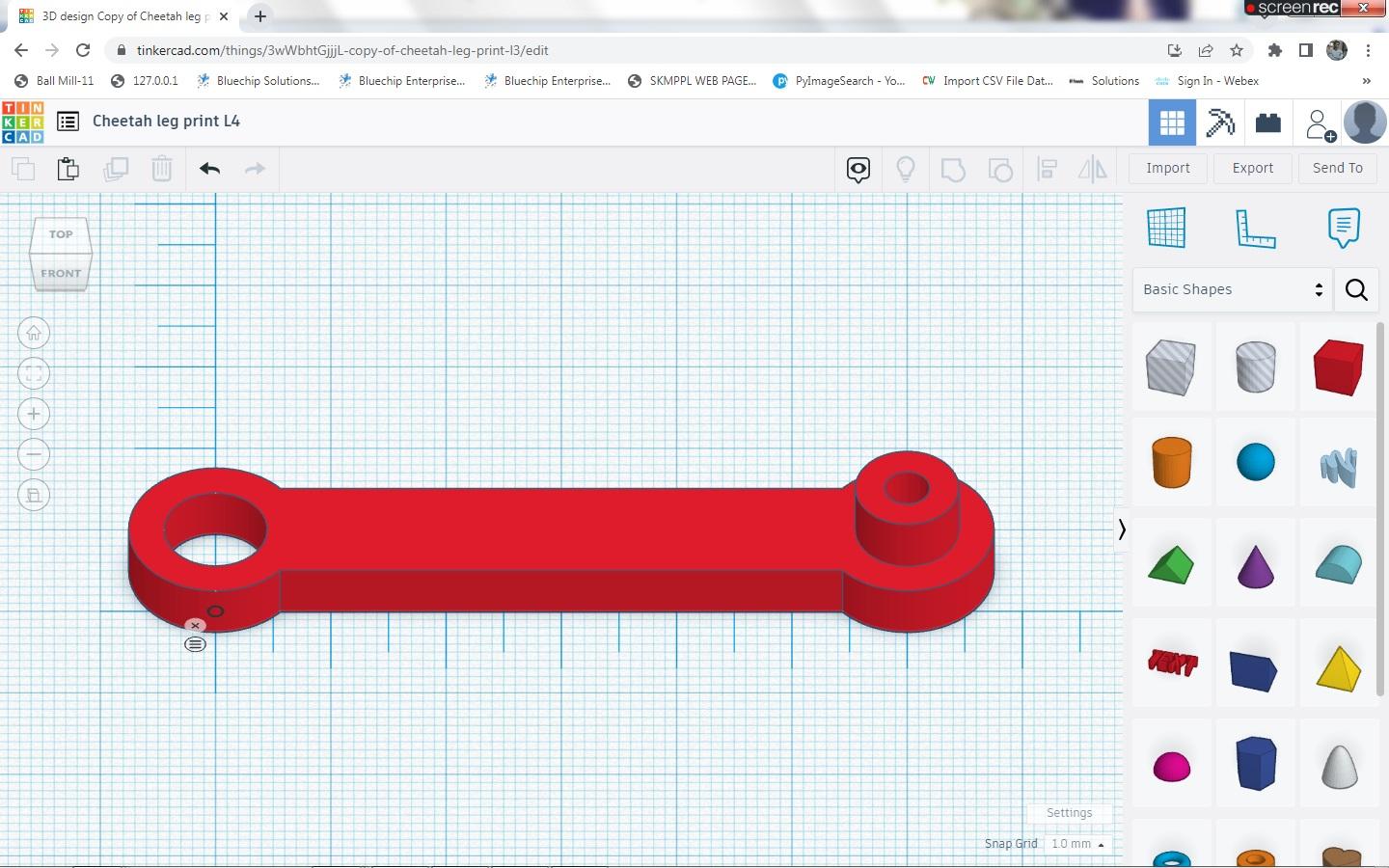Viewport: 1389px width, 868px height.
Task: Click the Group shapes icon
Action: [952, 170]
